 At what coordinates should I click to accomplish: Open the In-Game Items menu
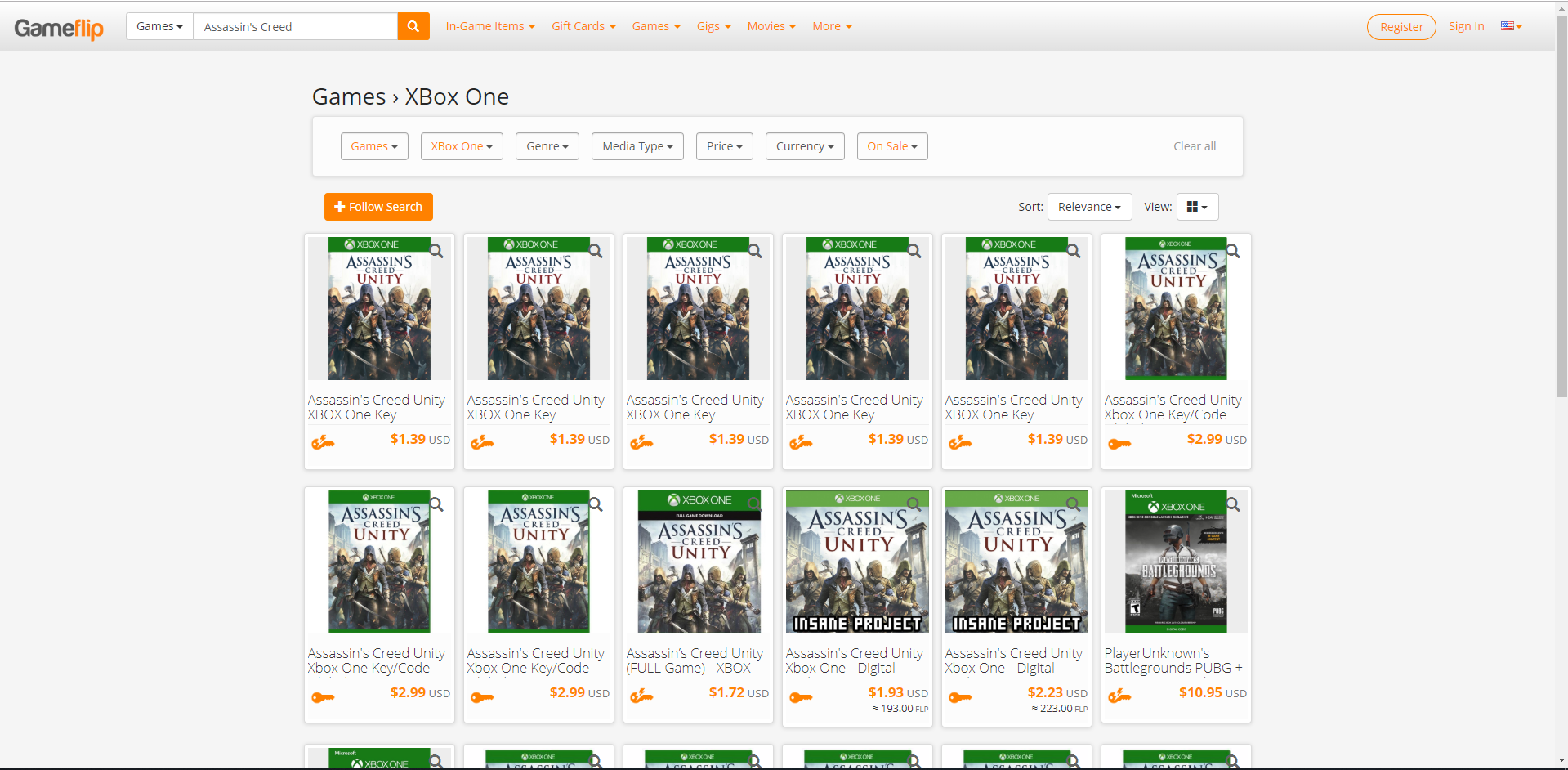490,26
